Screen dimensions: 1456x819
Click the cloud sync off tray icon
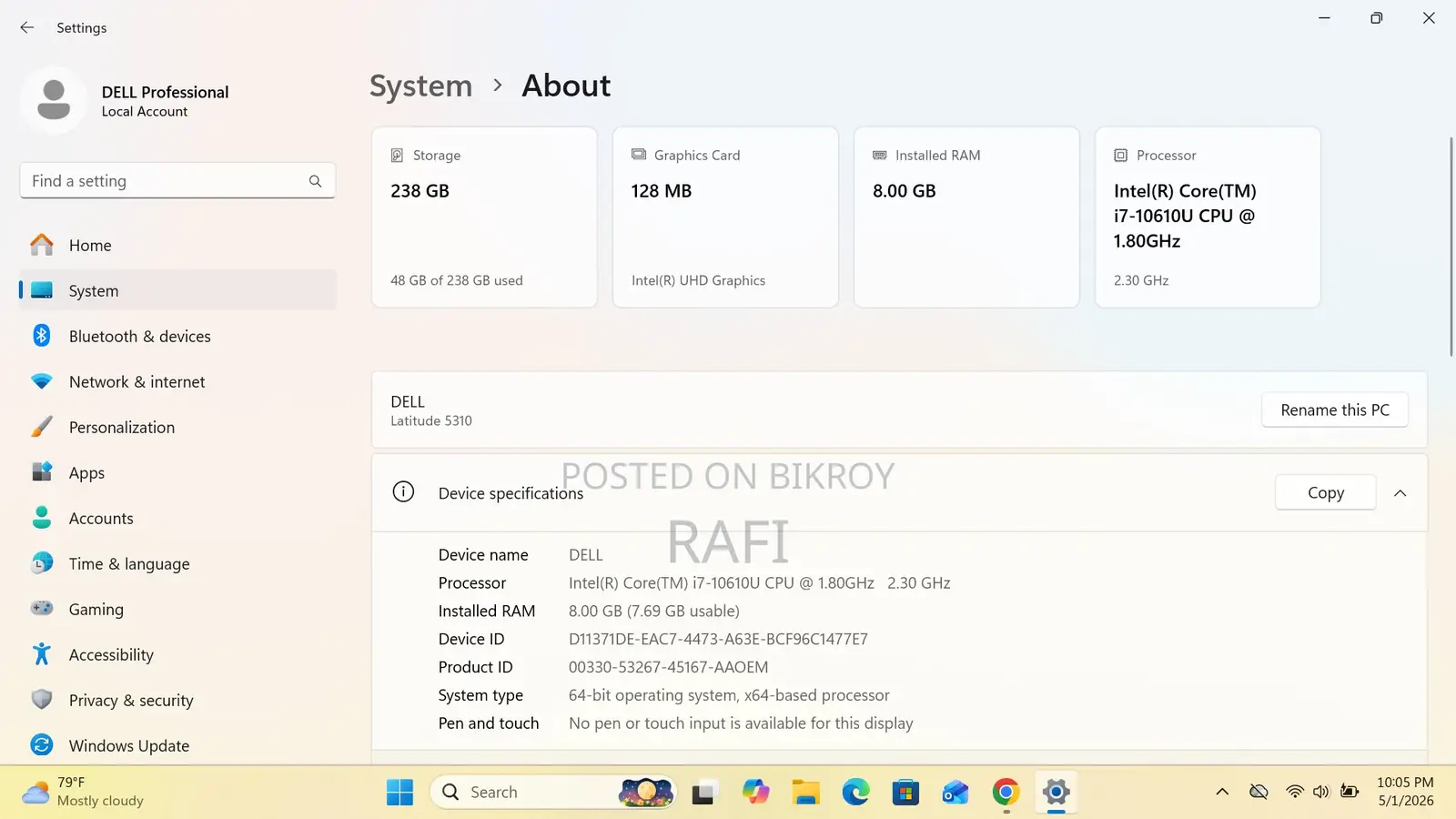point(1259,792)
